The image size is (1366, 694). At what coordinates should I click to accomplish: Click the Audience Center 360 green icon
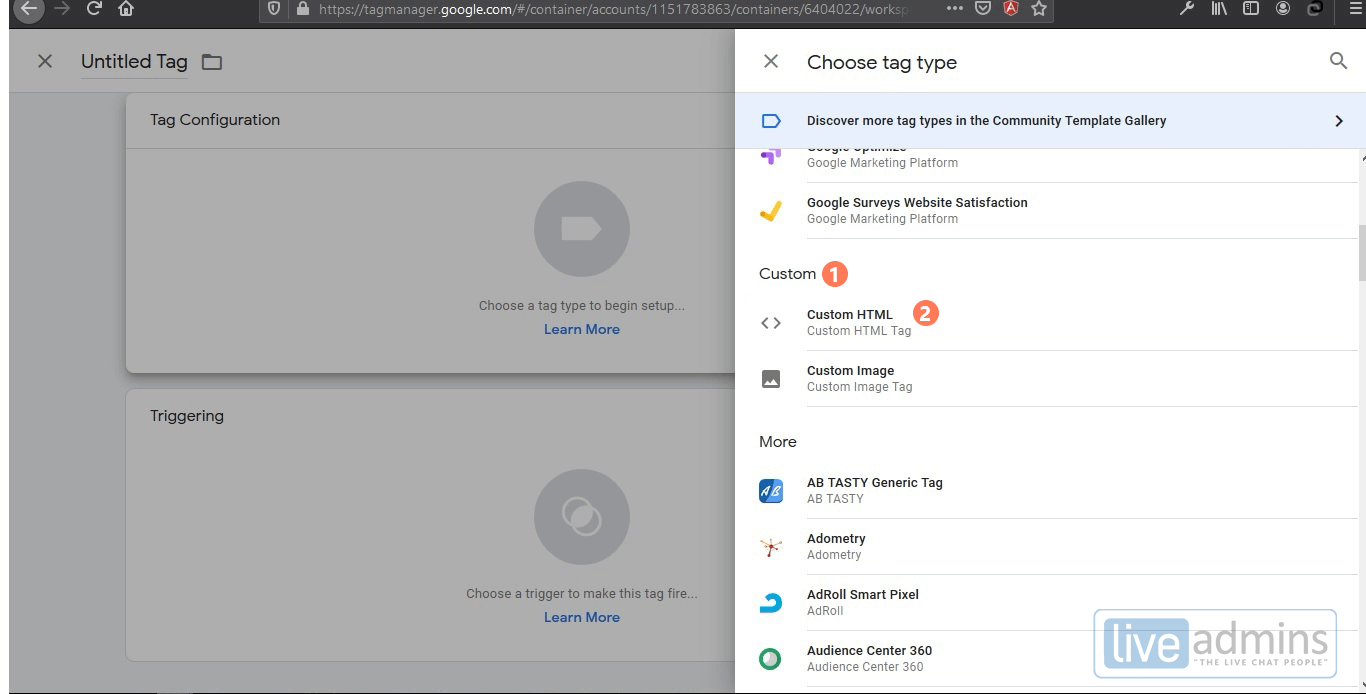pos(770,659)
